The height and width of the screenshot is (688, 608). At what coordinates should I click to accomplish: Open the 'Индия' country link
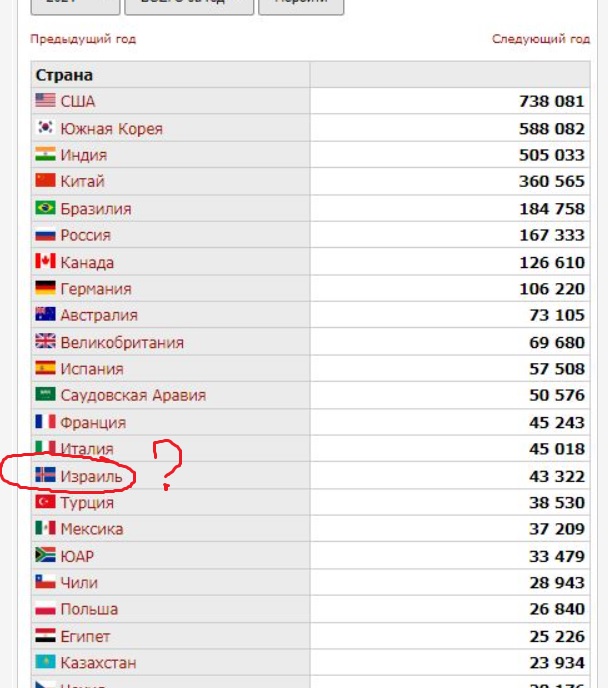click(x=84, y=155)
